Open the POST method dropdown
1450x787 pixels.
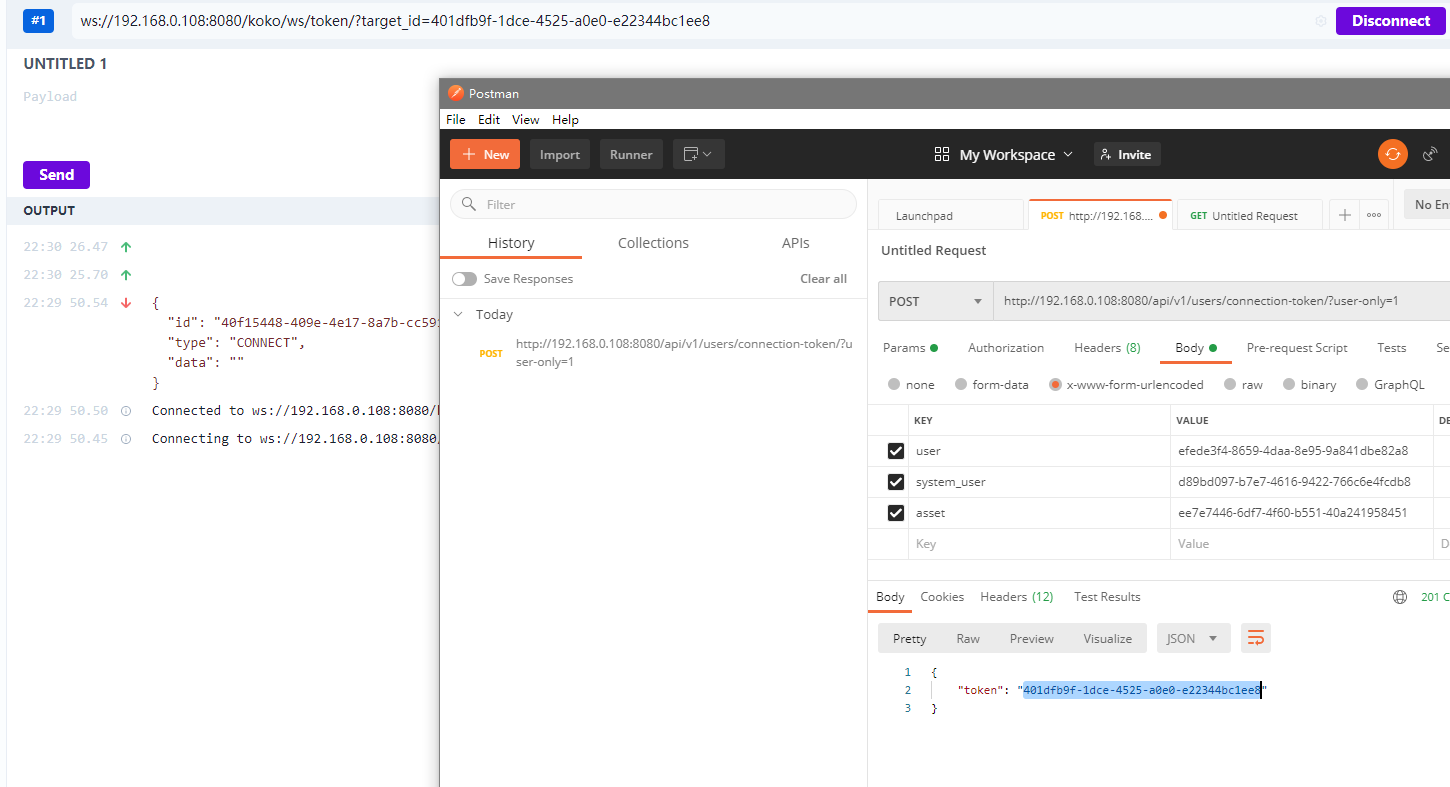(x=935, y=301)
